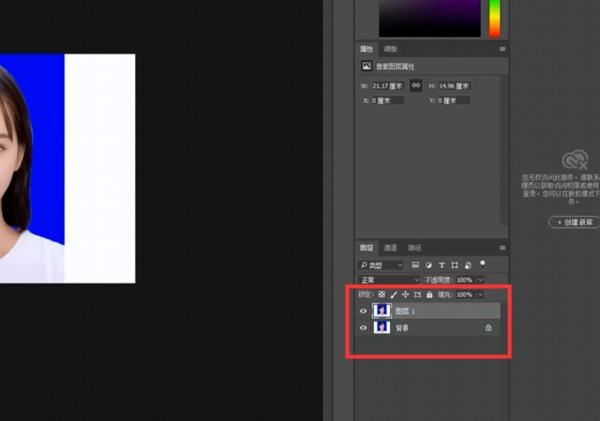Lock transparent pixels in Layers panel

381,295
